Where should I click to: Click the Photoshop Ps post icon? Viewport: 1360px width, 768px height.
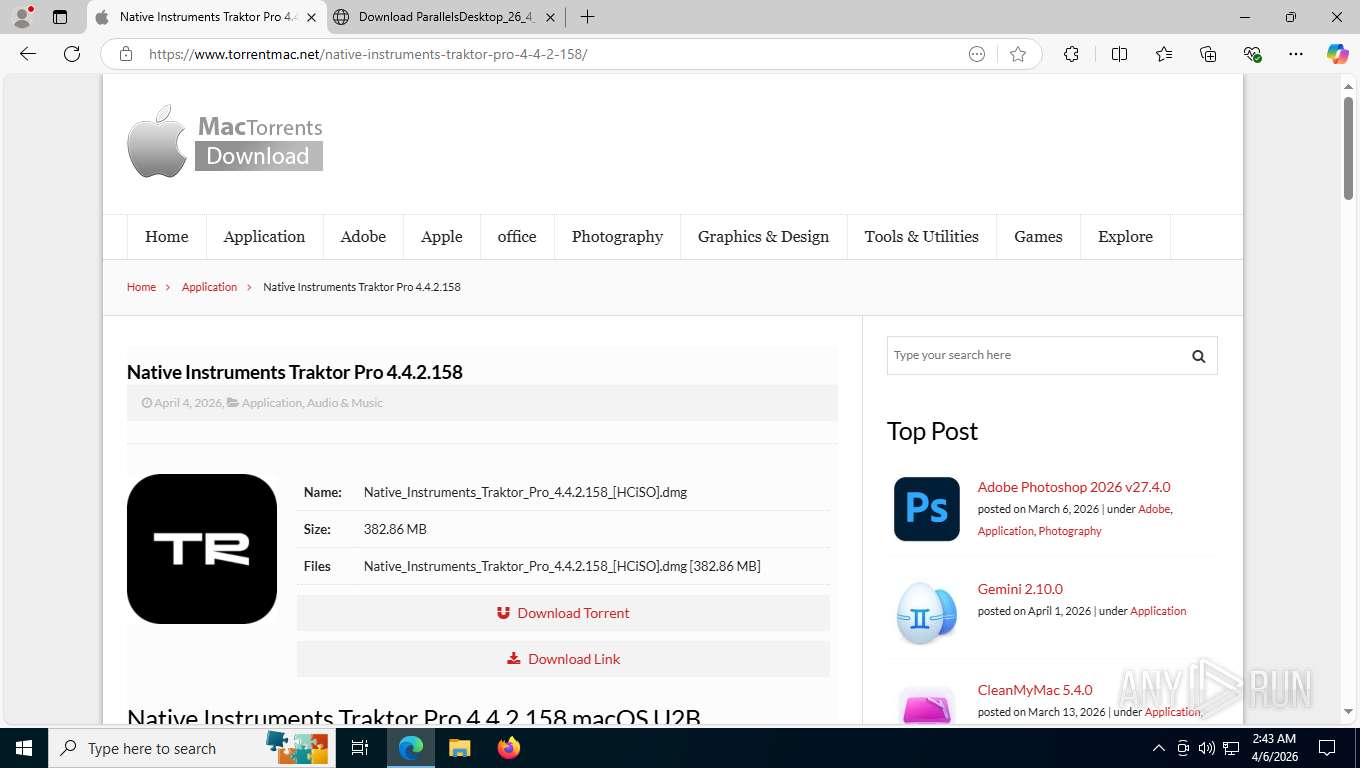[927, 509]
